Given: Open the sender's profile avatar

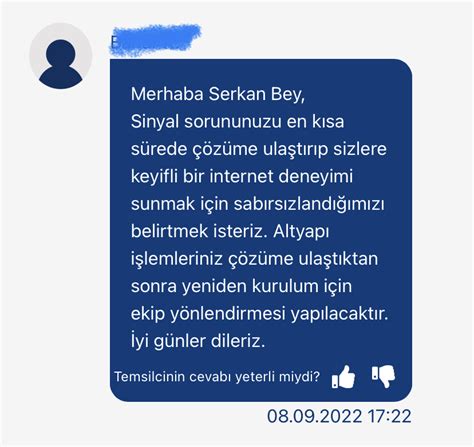Looking at the screenshot, I should (61, 57).
